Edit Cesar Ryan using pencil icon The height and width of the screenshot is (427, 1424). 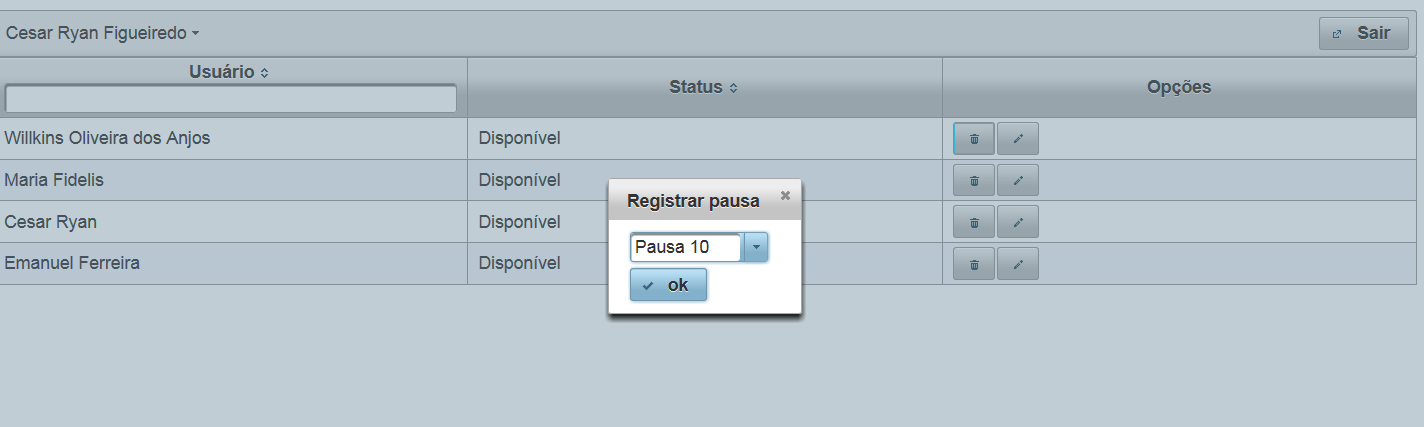[x=1018, y=222]
